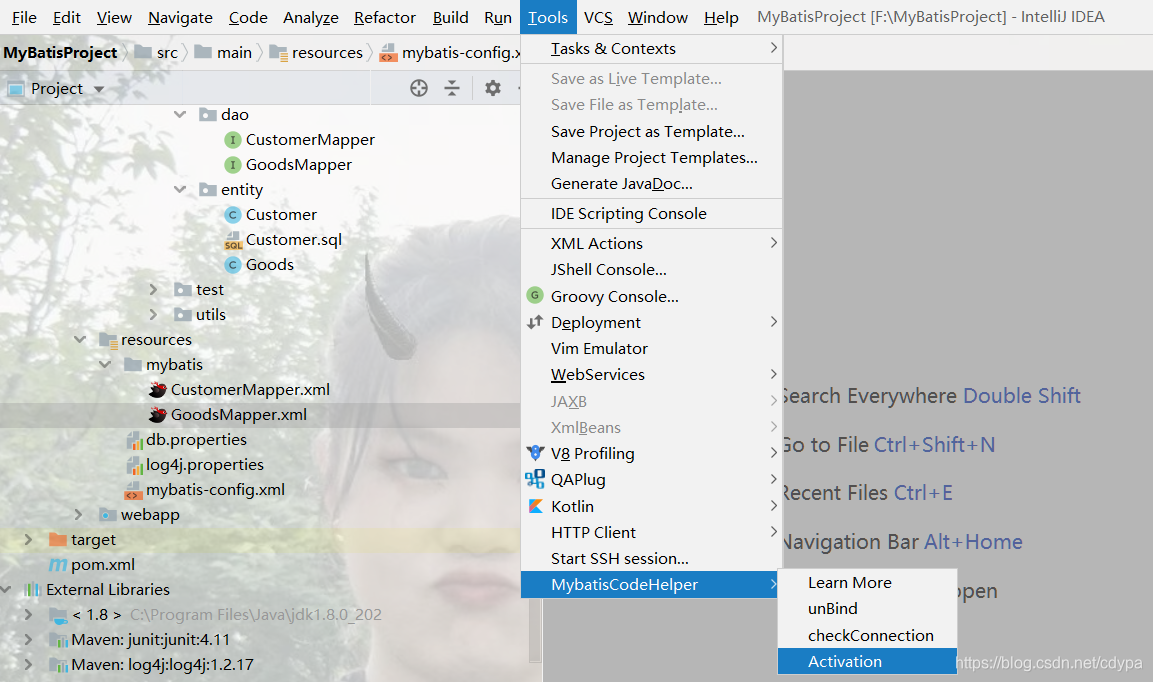Click the Kotlin logo icon

(x=536, y=506)
